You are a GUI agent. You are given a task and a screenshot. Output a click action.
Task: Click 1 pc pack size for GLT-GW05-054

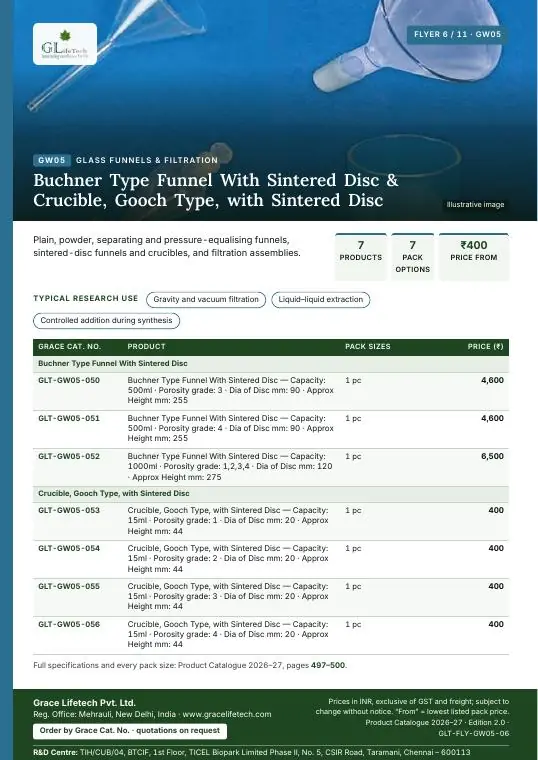click(353, 548)
